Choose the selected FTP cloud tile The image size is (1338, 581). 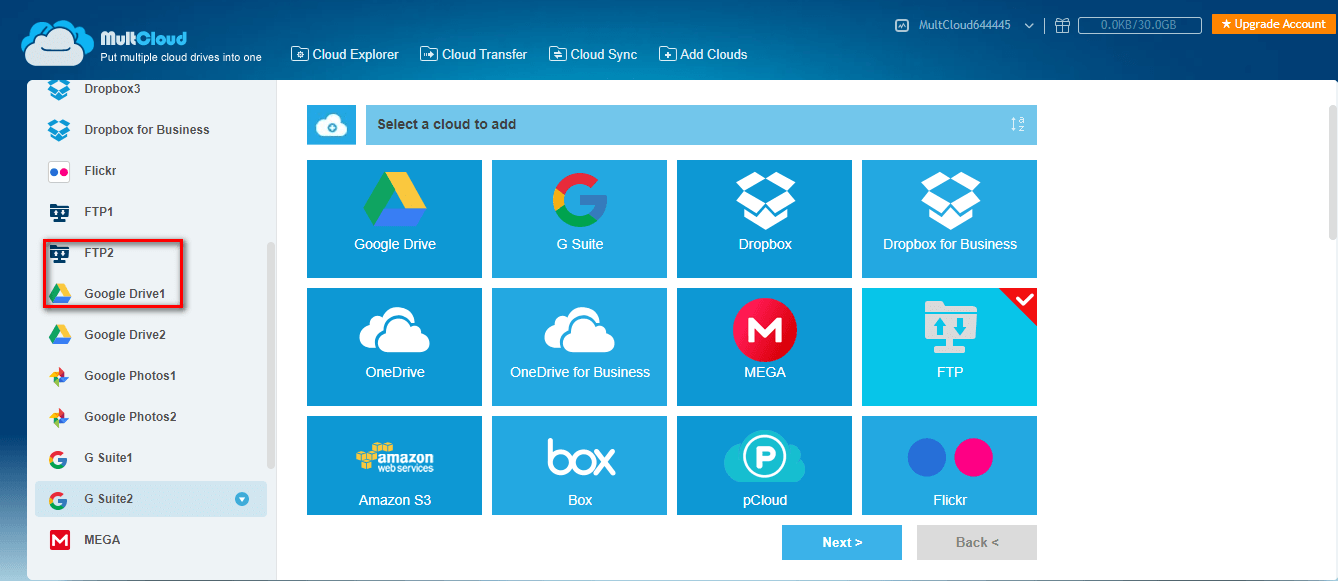[x=950, y=347]
